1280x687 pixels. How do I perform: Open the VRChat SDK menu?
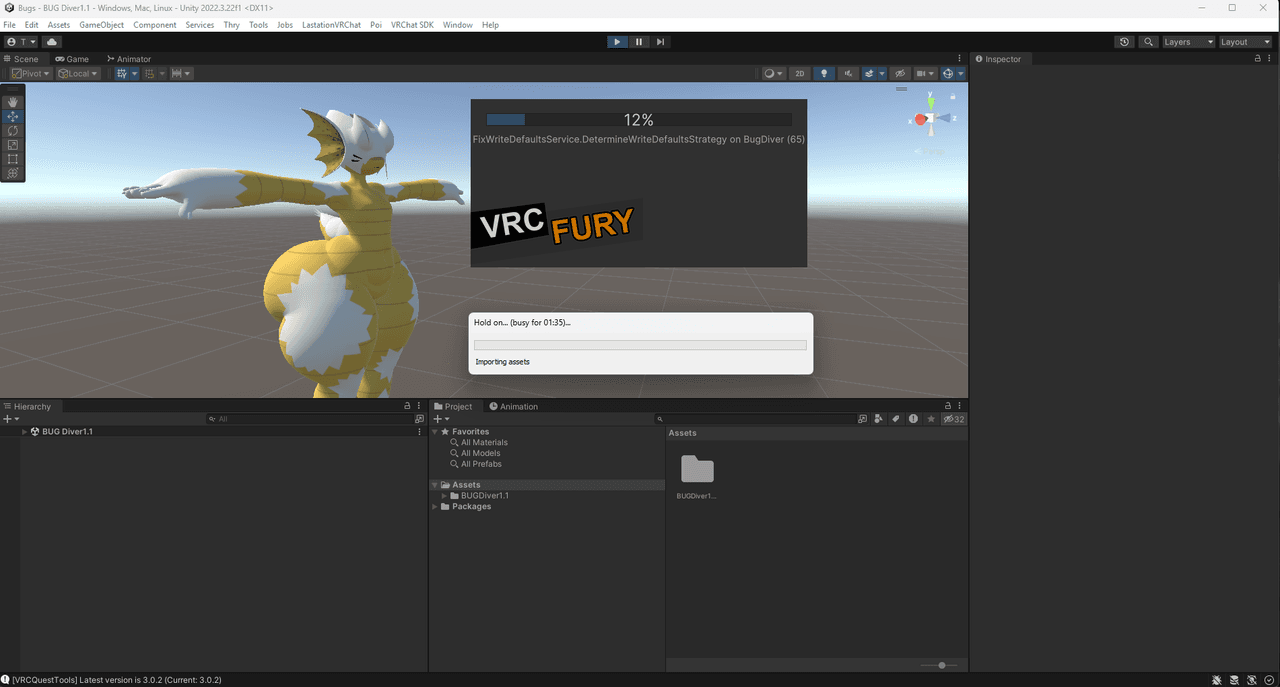click(412, 25)
